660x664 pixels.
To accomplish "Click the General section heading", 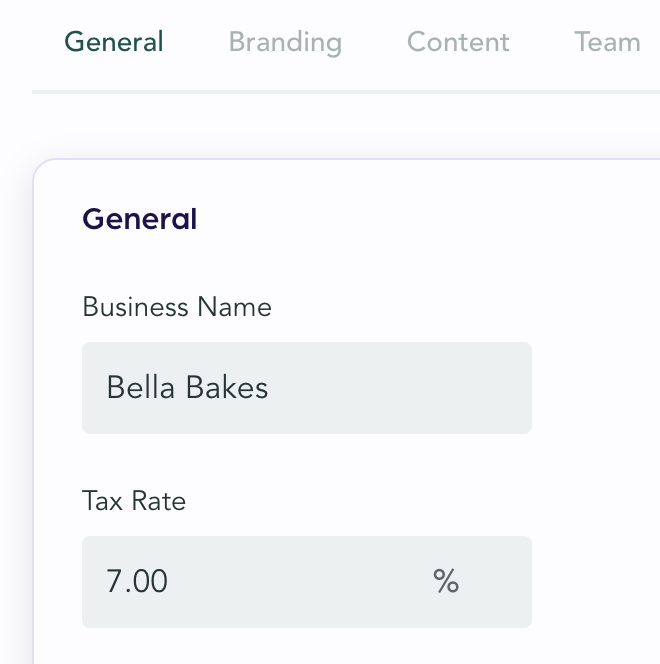I will click(x=139, y=219).
